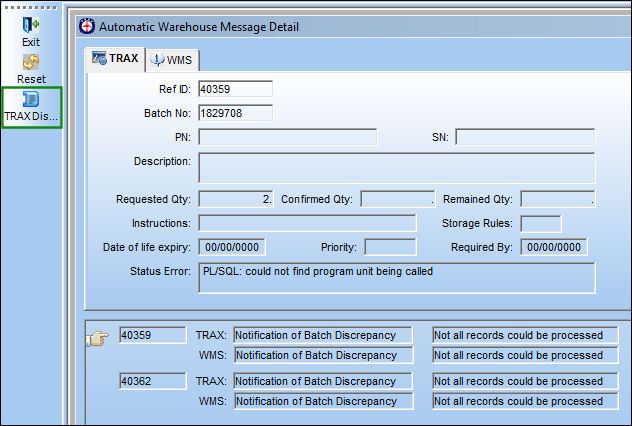Focus the Instructions field
Image resolution: width=632 pixels, height=426 pixels.
point(307,223)
